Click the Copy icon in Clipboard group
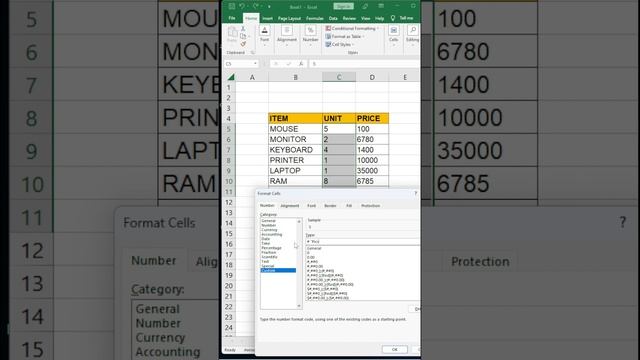Viewport: 640px width, 360px height. pyautogui.click(x=243, y=36)
